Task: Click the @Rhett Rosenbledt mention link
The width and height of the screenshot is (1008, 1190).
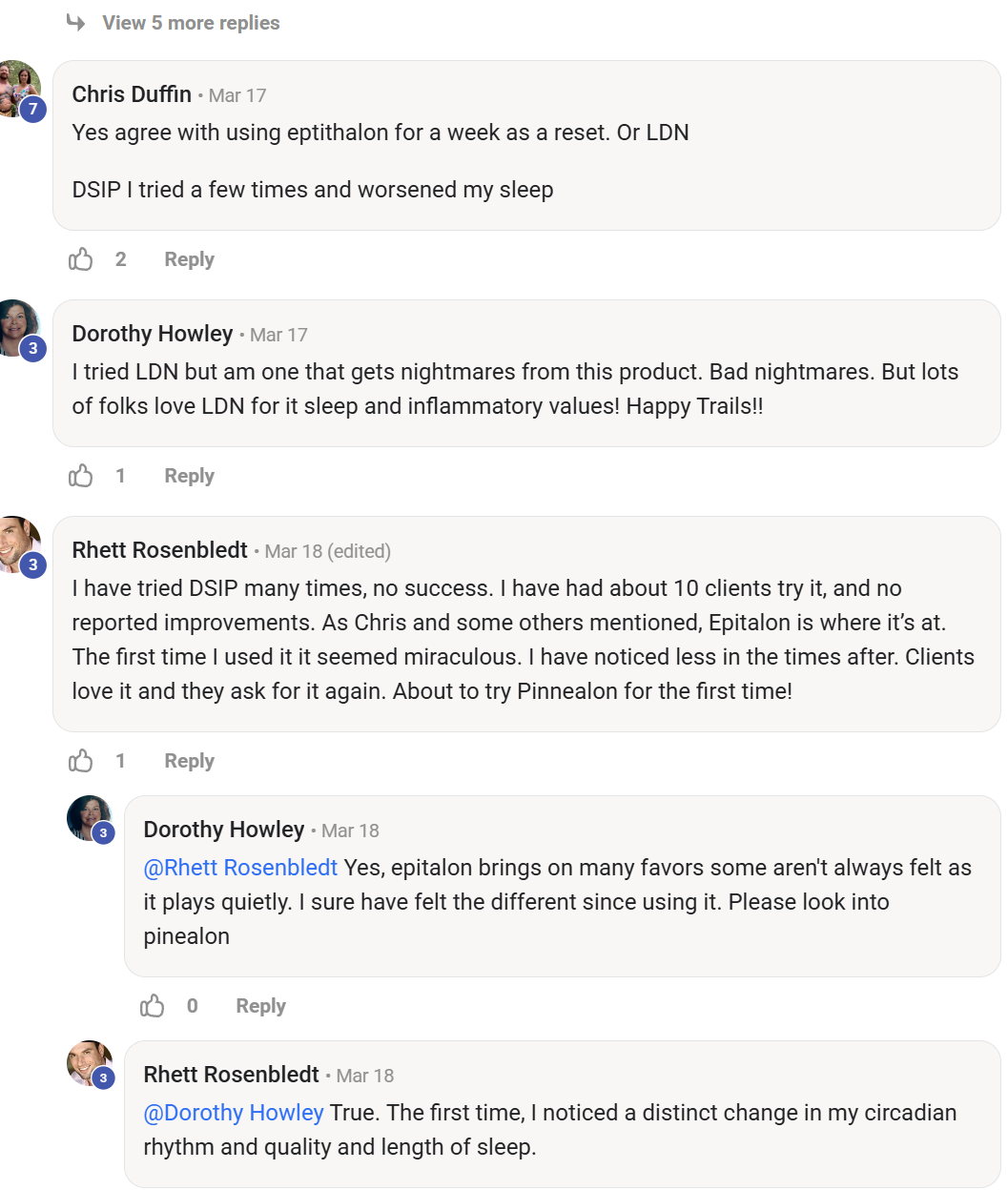Action: click(x=240, y=868)
